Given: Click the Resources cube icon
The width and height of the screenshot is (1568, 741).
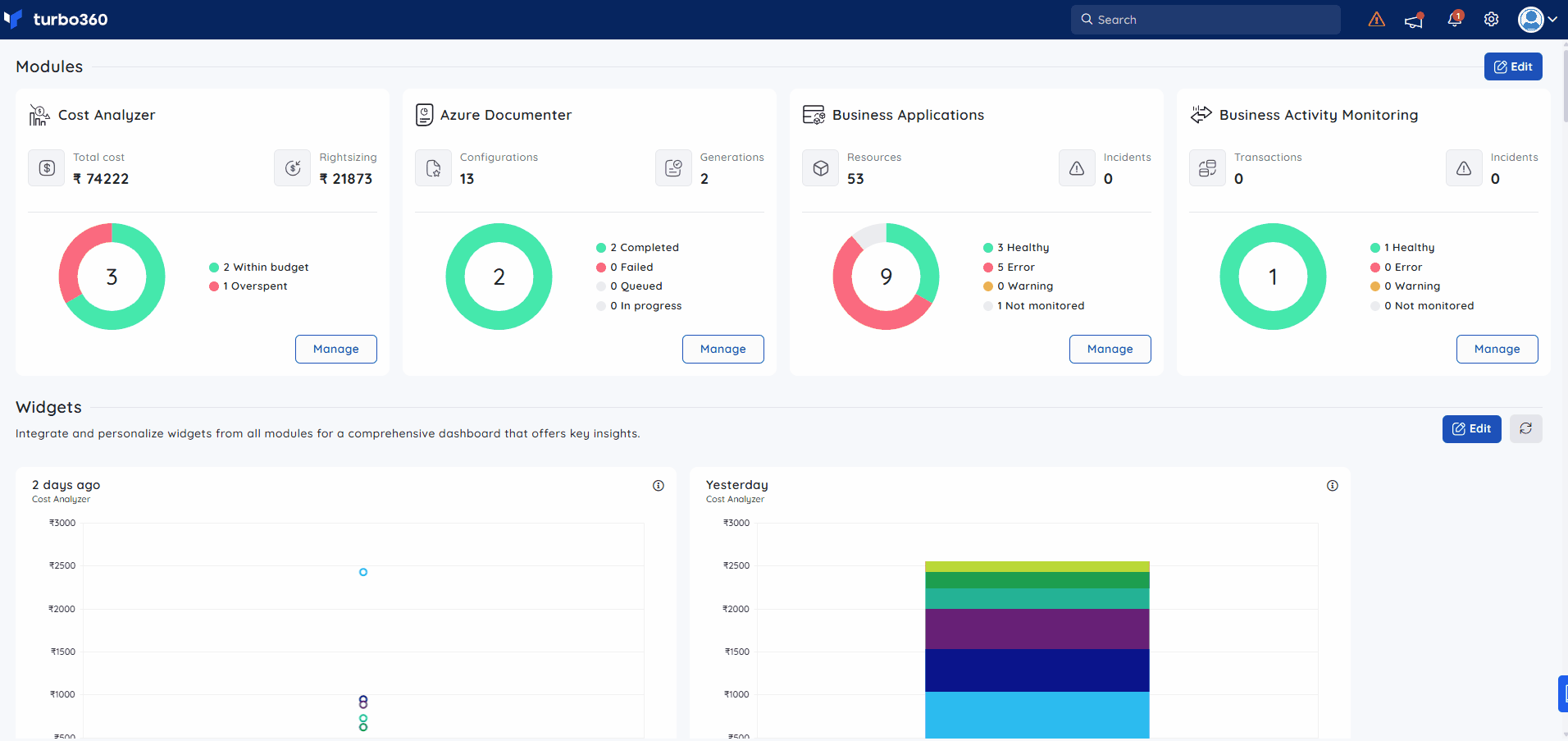Looking at the screenshot, I should [x=821, y=168].
